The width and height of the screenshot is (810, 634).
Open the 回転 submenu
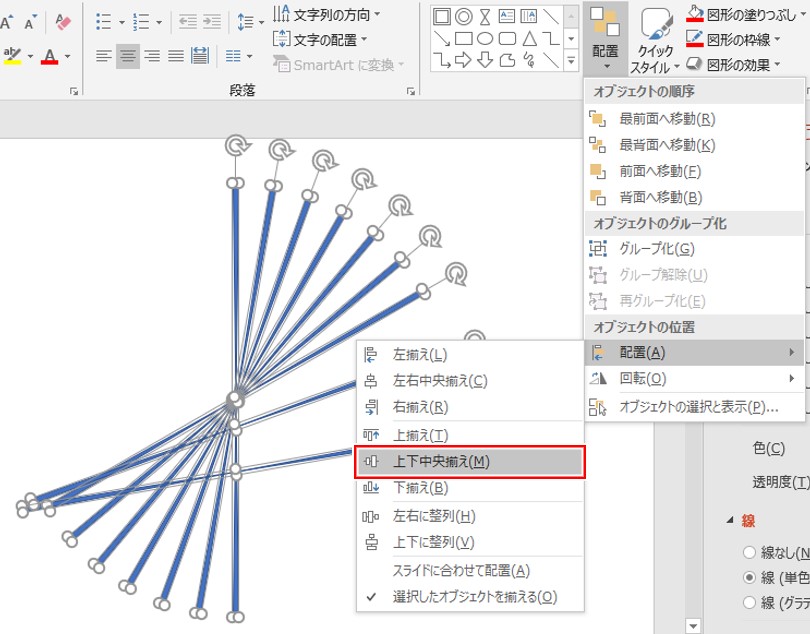coord(640,380)
